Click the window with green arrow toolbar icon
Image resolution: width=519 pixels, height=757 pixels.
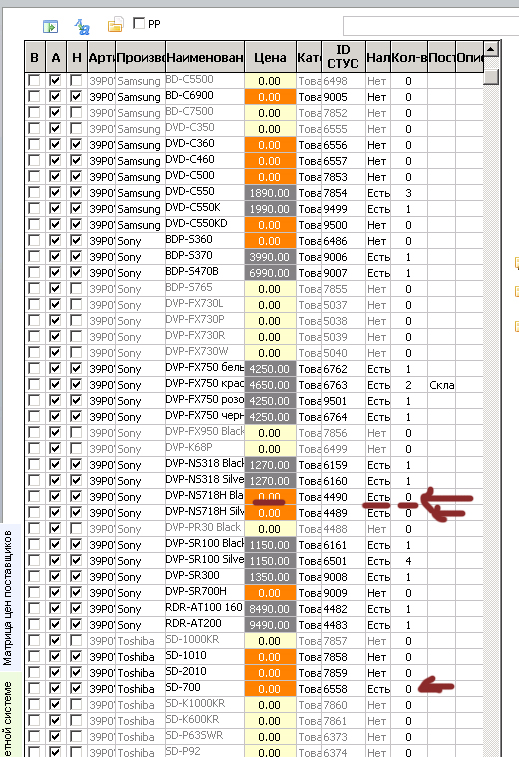click(x=50, y=26)
